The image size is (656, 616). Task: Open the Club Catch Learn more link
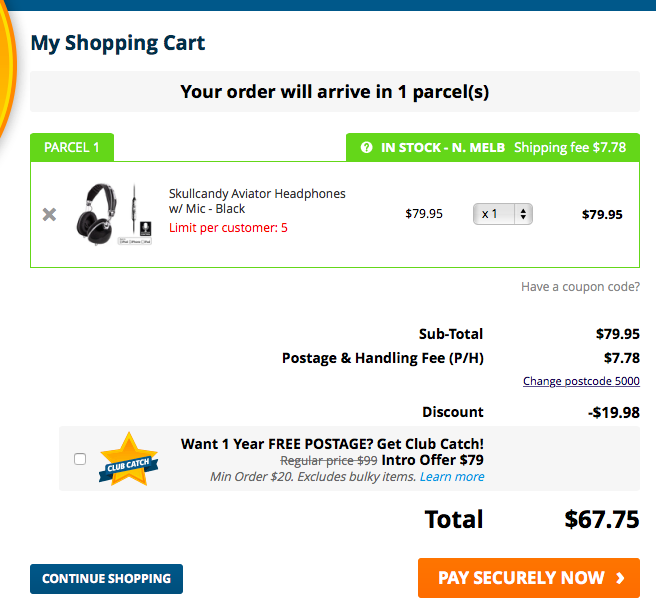(452, 477)
